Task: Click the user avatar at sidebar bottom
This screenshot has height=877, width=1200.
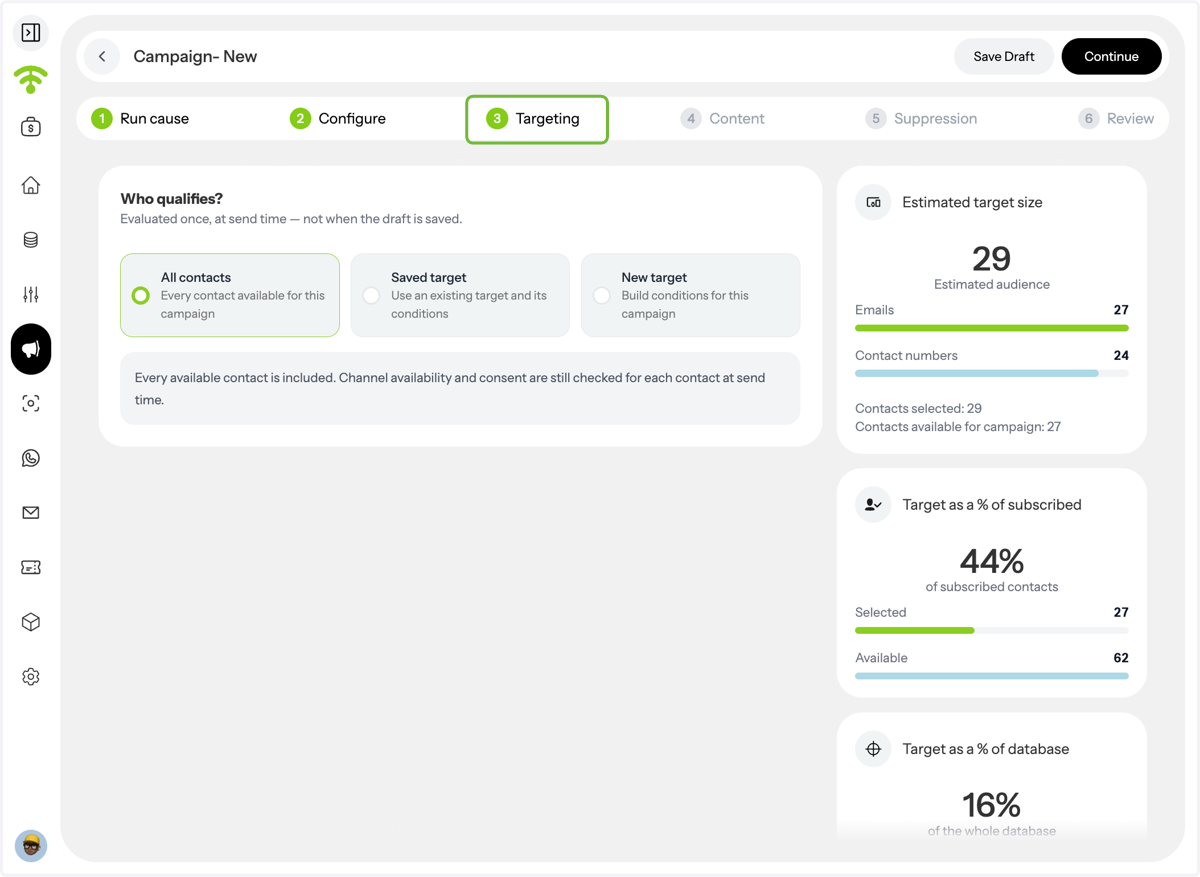Action: pyautogui.click(x=31, y=846)
